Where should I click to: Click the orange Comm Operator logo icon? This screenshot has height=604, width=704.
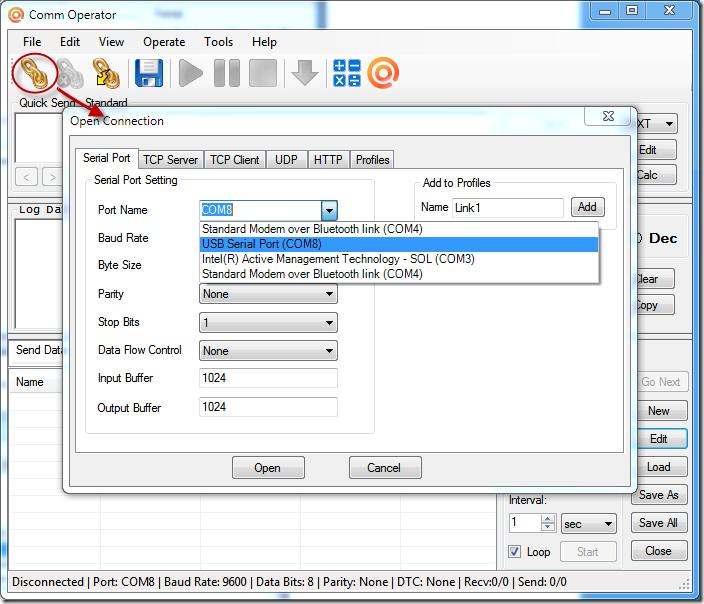tap(383, 73)
